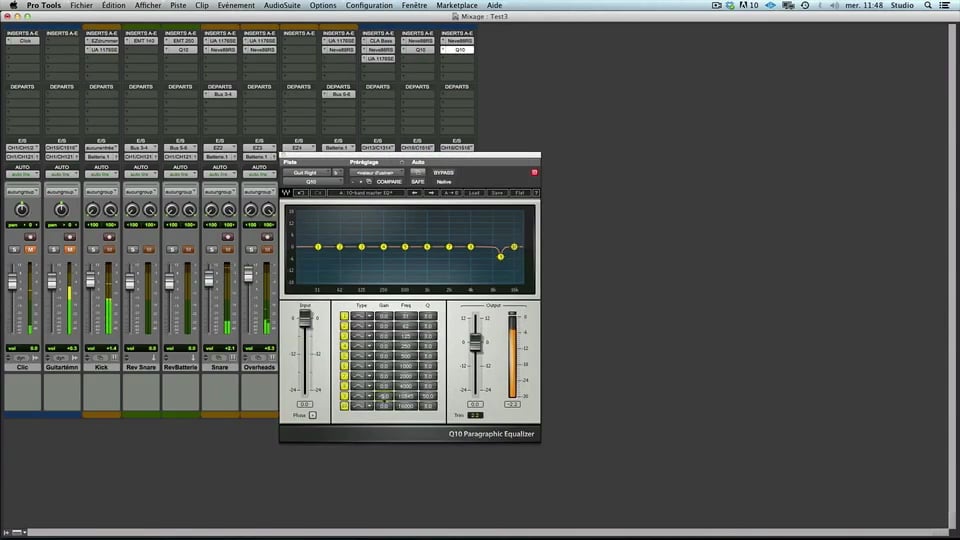960x540 pixels.
Task: Open Notification Center in menu bar
Action: (945, 5)
